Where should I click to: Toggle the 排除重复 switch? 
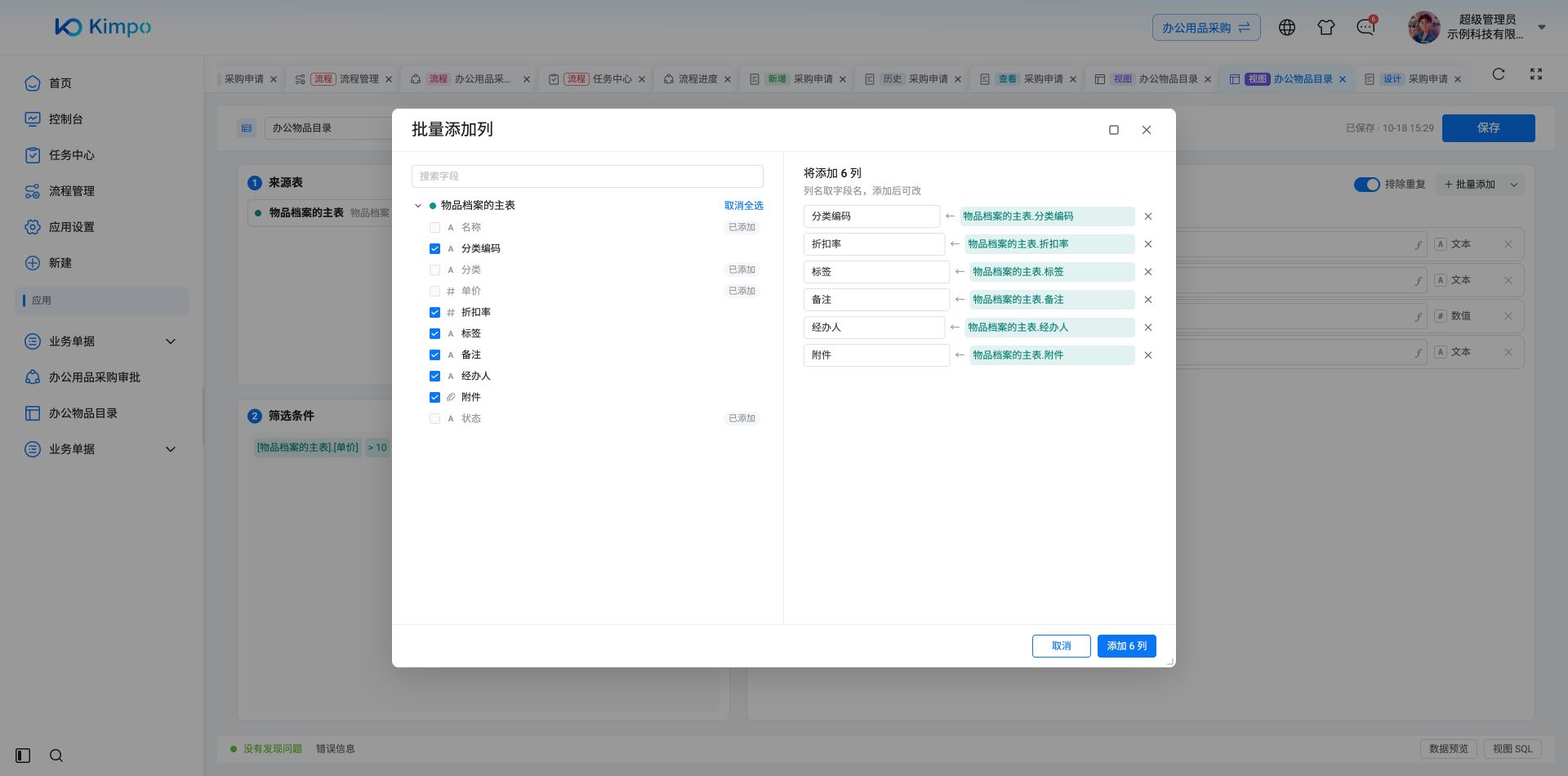click(x=1366, y=185)
